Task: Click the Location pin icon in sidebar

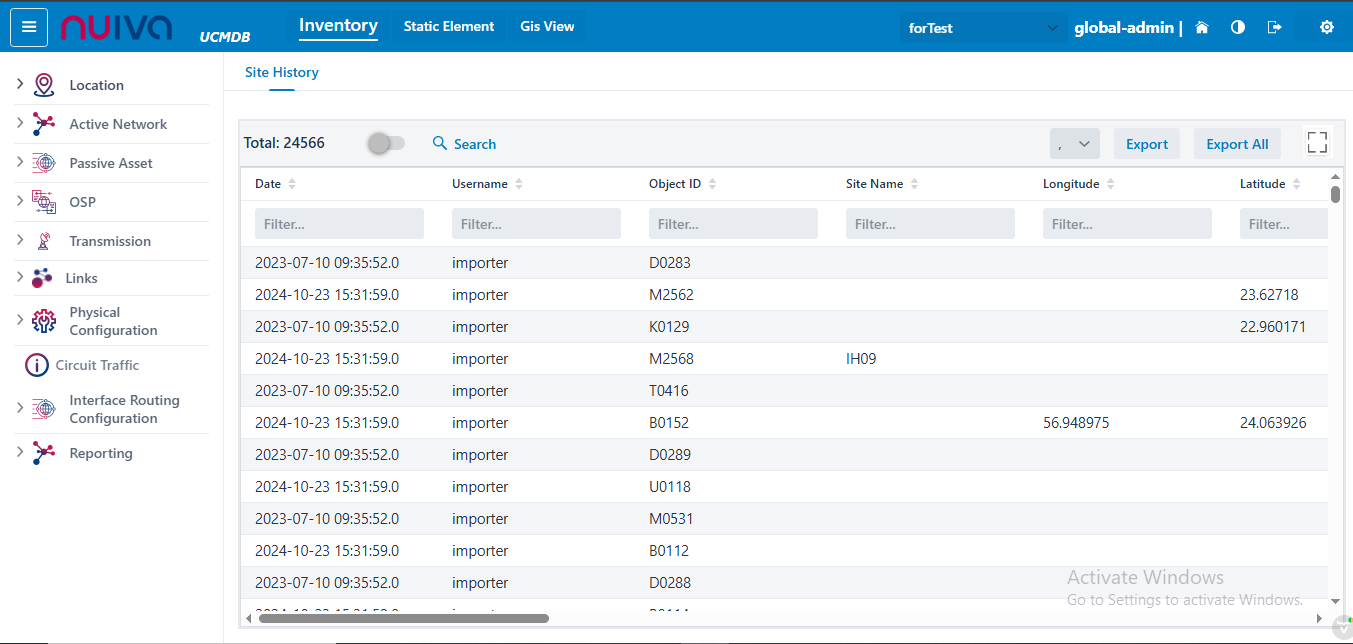Action: coord(44,85)
